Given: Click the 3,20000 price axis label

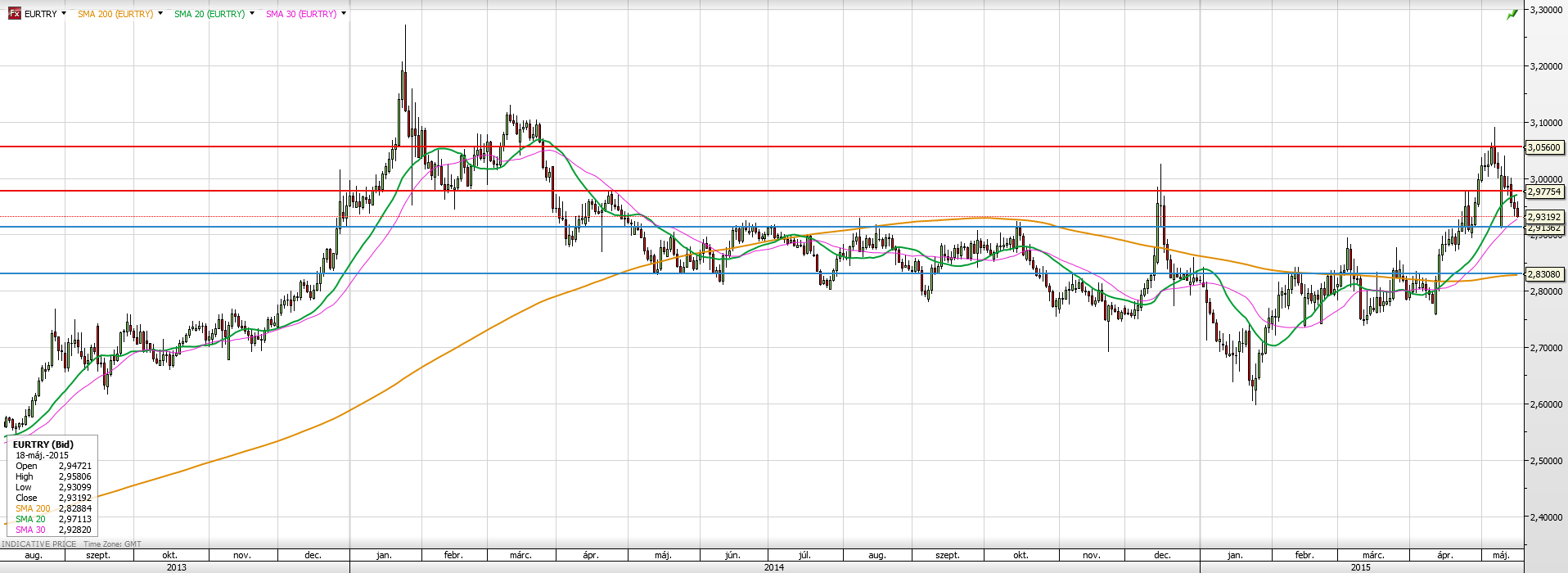Looking at the screenshot, I should pyautogui.click(x=1546, y=67).
